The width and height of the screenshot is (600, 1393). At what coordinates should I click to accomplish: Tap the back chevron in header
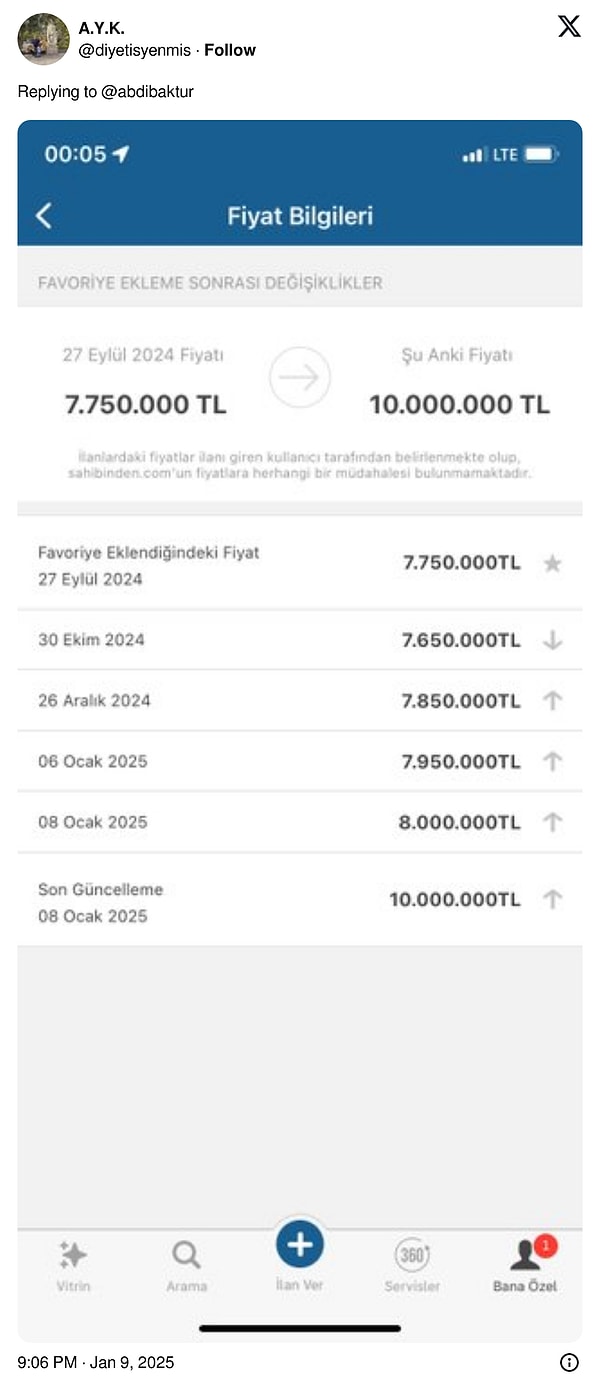(44, 215)
